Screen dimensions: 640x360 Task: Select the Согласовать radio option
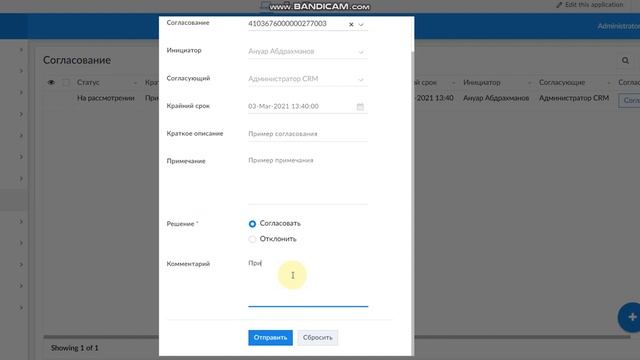tap(252, 224)
